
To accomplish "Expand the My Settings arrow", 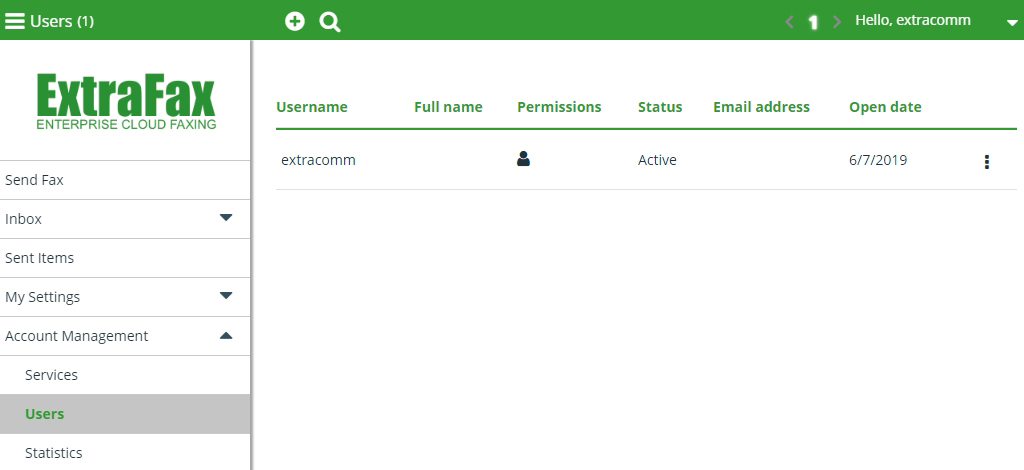I will (x=226, y=296).
